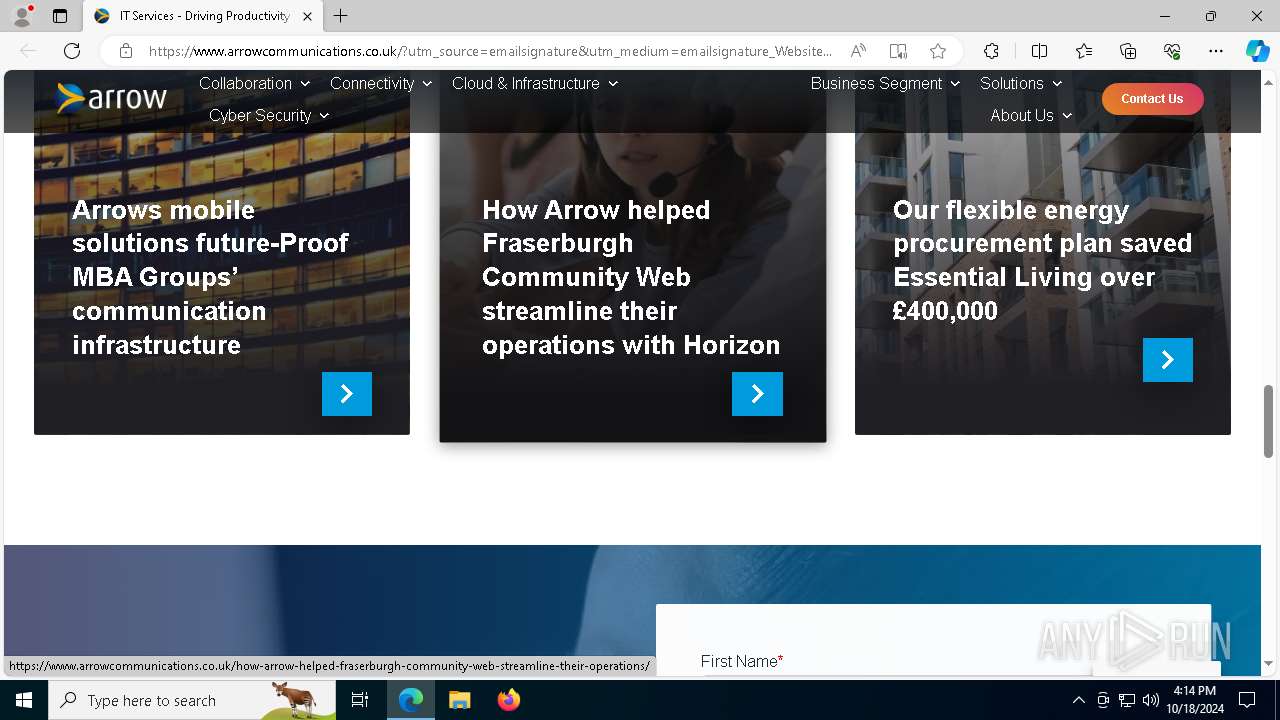The image size is (1280, 720).
Task: Open Fraserburgh case study arrow button
Action: pyautogui.click(x=757, y=394)
